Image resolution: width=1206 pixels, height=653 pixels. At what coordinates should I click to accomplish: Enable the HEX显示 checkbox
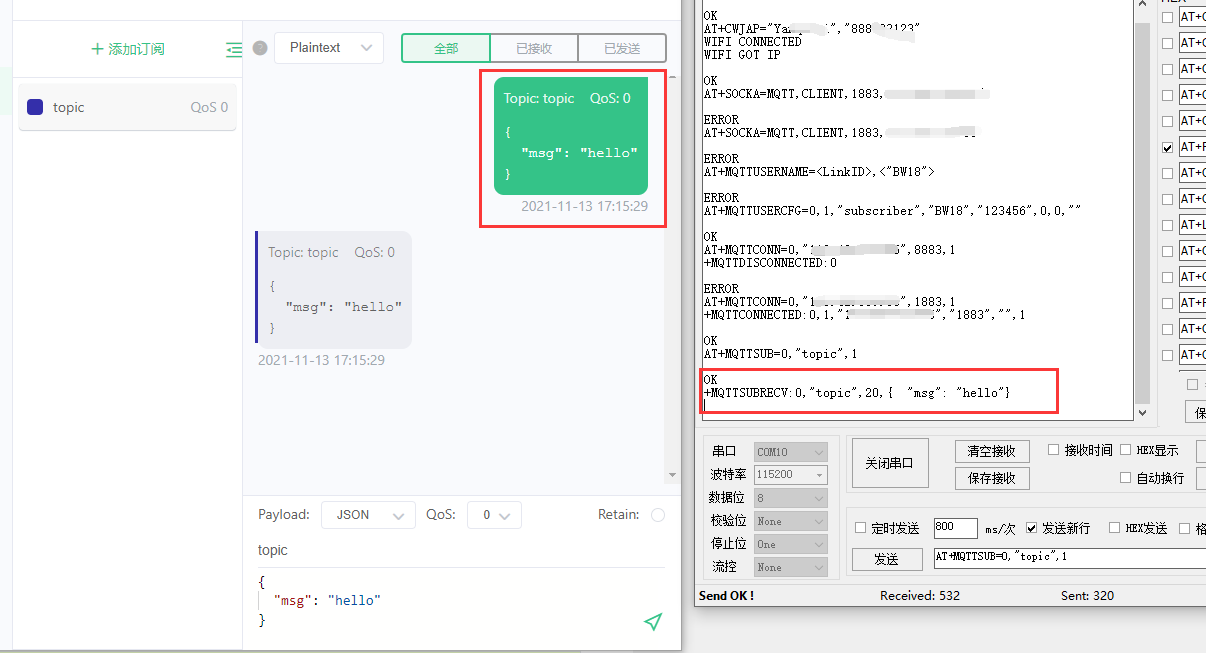point(1126,450)
